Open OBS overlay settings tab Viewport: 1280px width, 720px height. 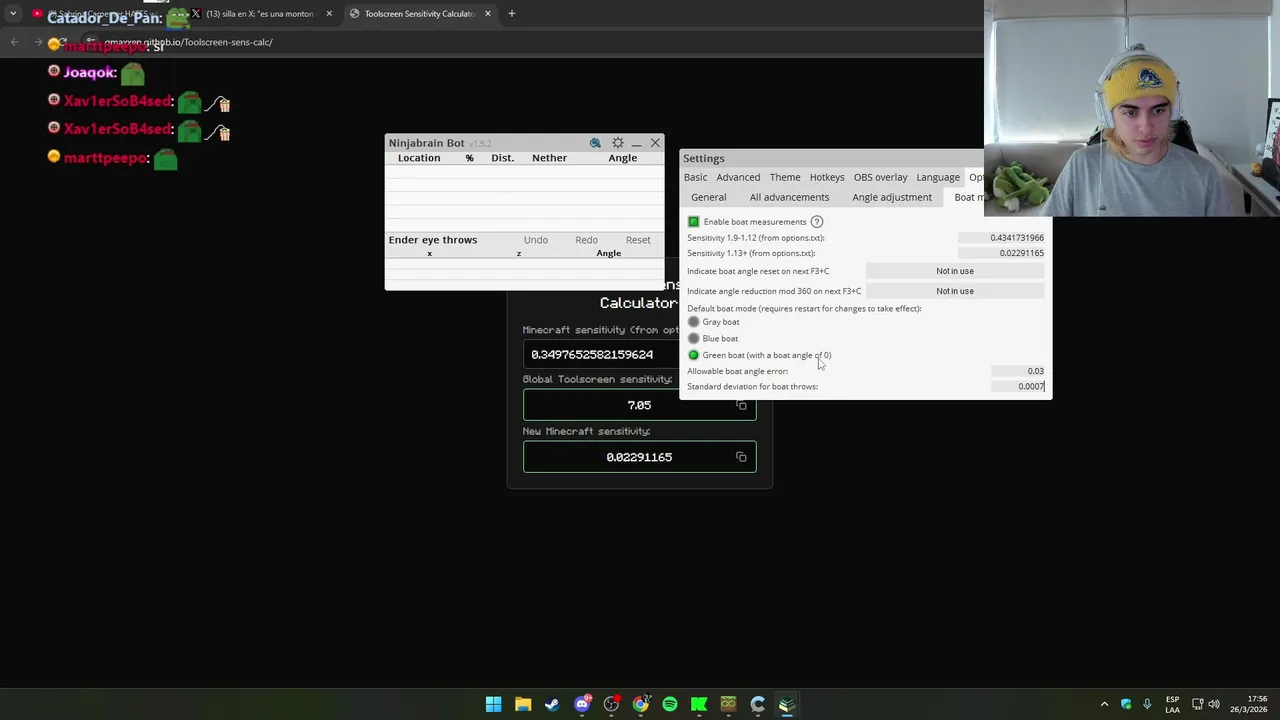[880, 177]
